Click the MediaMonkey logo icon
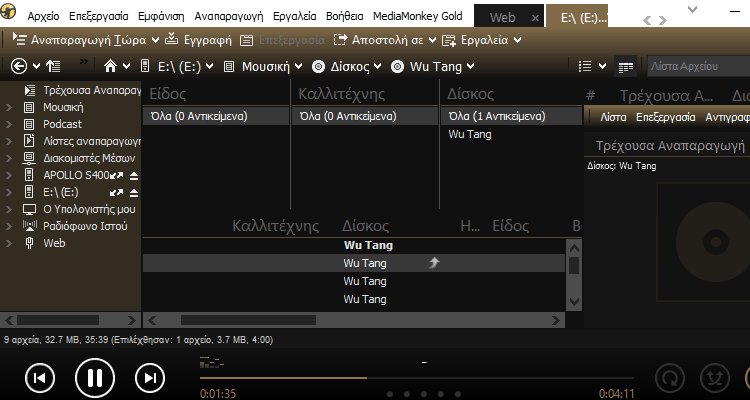The image size is (750, 400). (8, 10)
